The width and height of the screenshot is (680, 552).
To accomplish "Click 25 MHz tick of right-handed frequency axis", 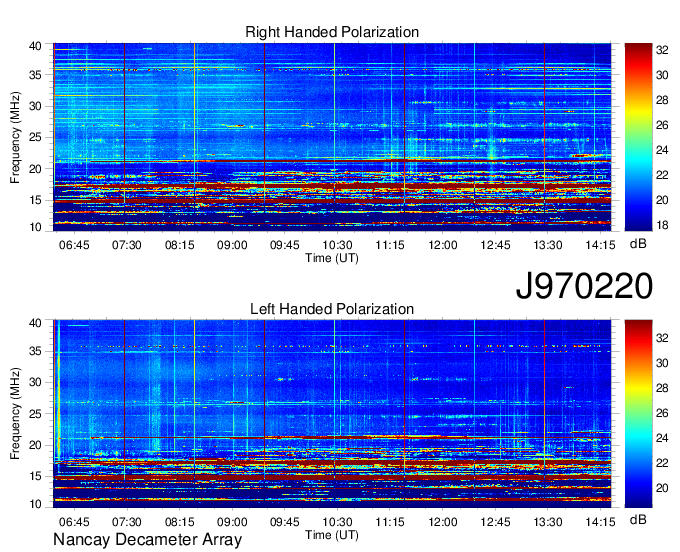I will tap(35, 137).
